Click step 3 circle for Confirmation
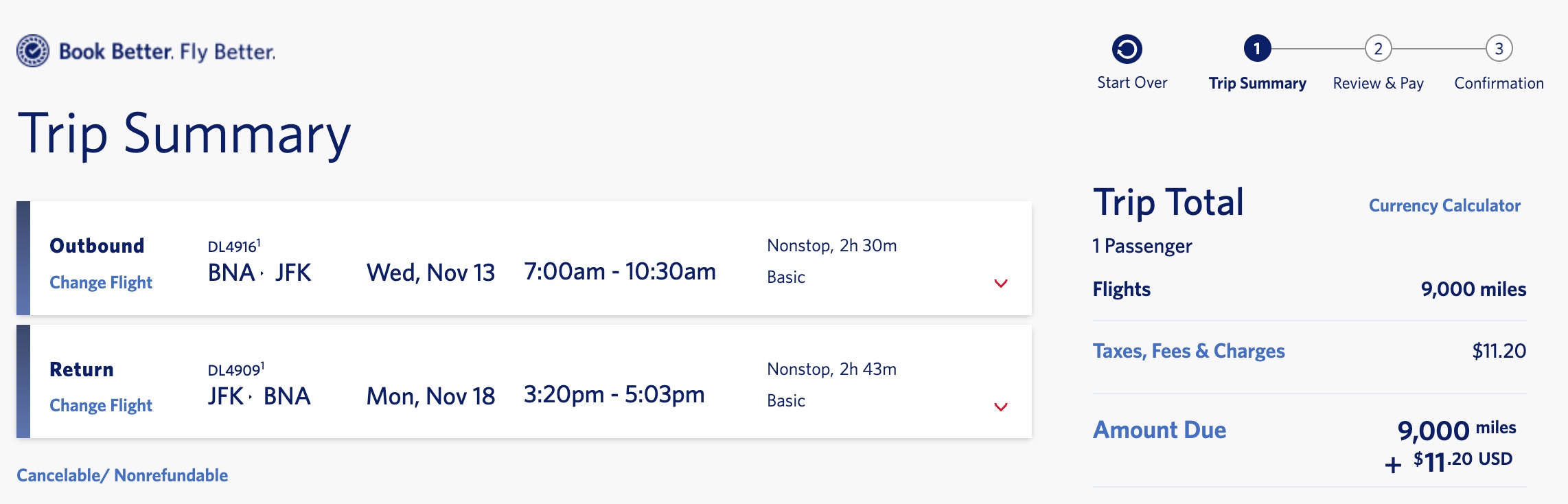Screen dimensions: 1568x504 1499,49
